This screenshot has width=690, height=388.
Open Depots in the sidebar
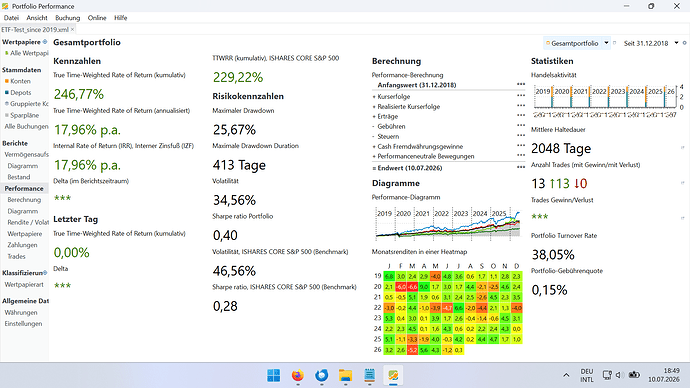pos(21,93)
